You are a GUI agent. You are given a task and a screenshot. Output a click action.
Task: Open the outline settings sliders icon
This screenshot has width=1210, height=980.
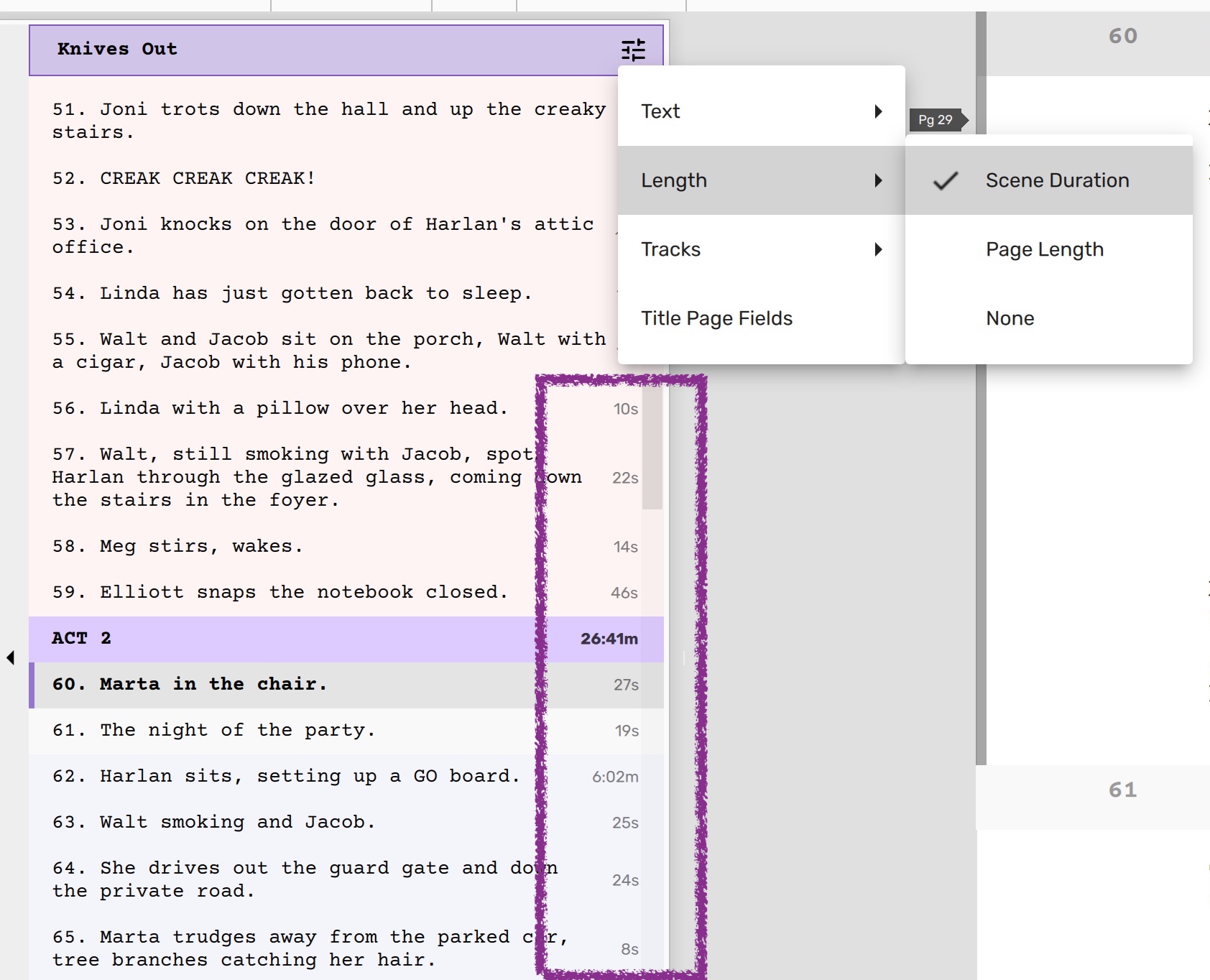click(633, 50)
